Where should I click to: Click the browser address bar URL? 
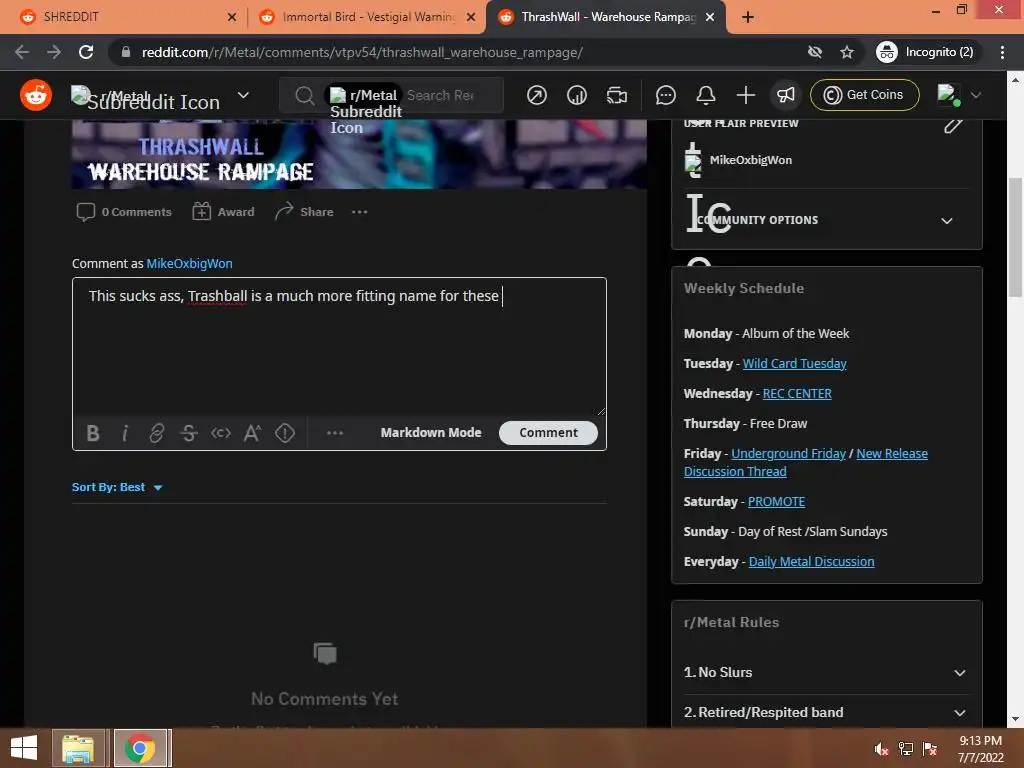(362, 52)
